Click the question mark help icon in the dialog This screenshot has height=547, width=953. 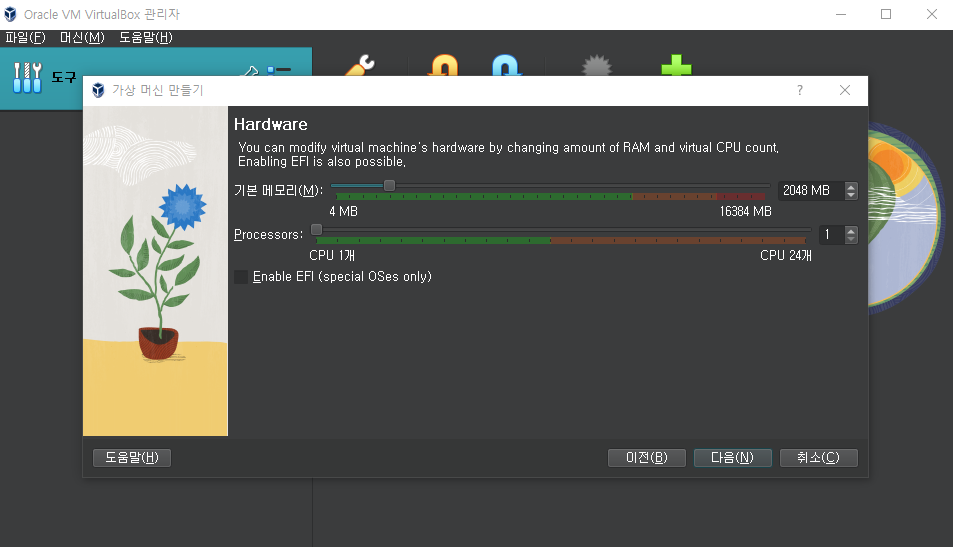pos(800,91)
